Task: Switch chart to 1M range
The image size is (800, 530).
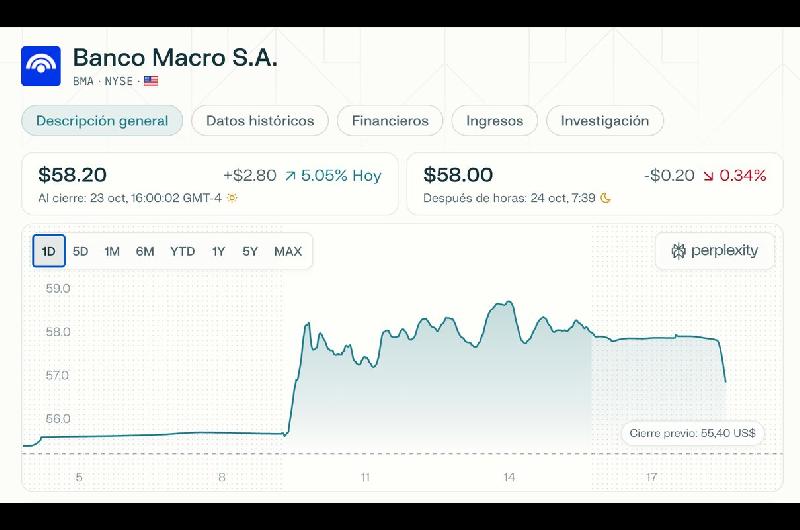Action: click(112, 251)
